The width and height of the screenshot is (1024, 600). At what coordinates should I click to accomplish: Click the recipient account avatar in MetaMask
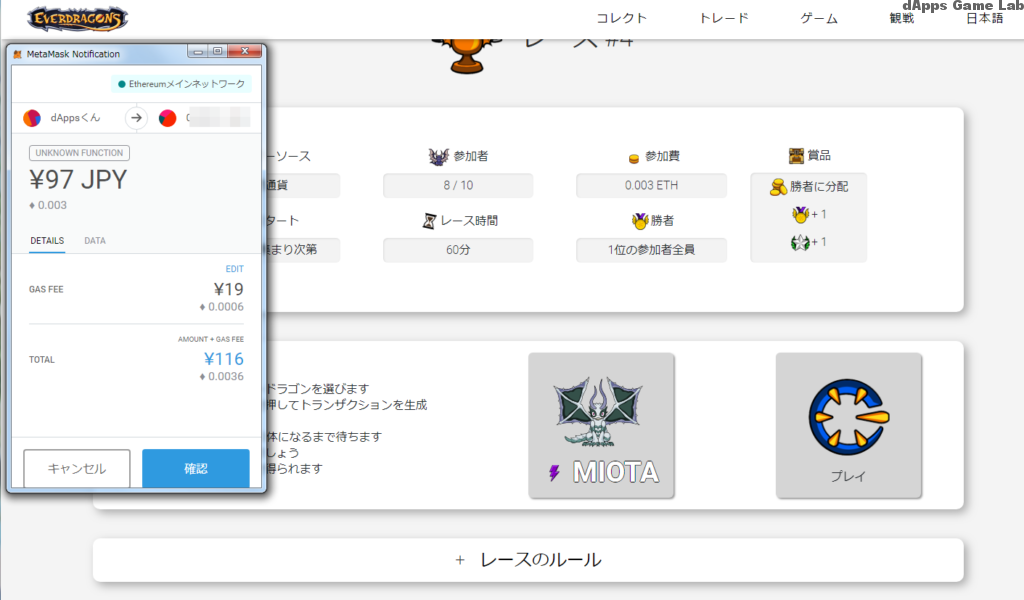169,117
